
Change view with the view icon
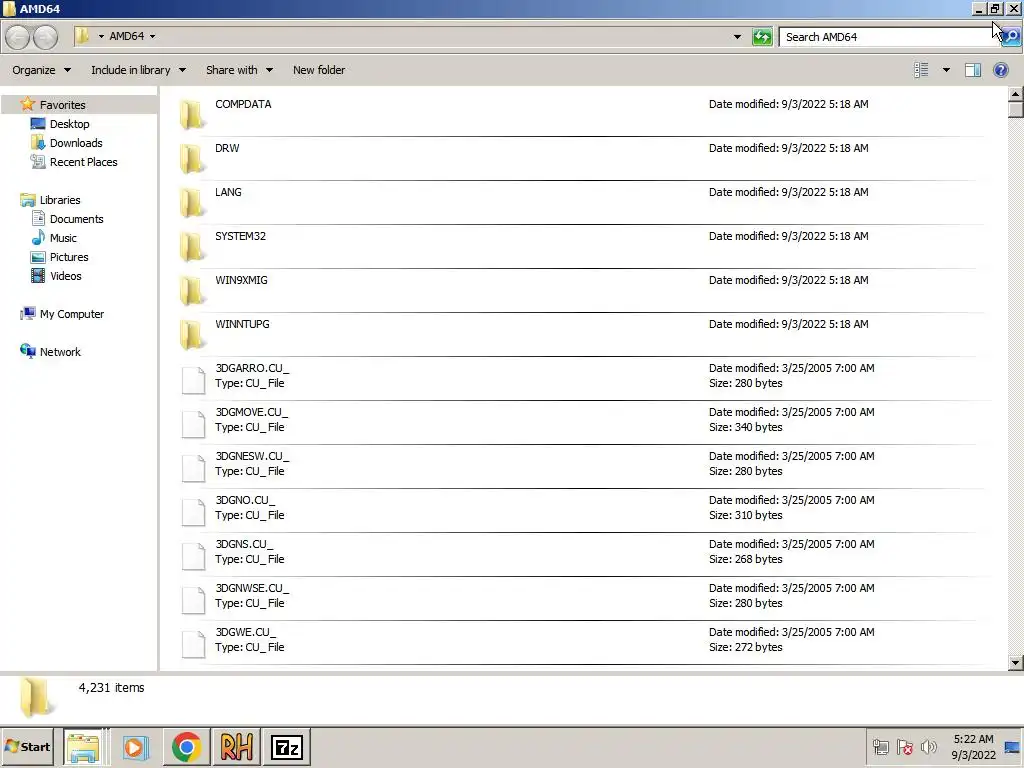921,70
